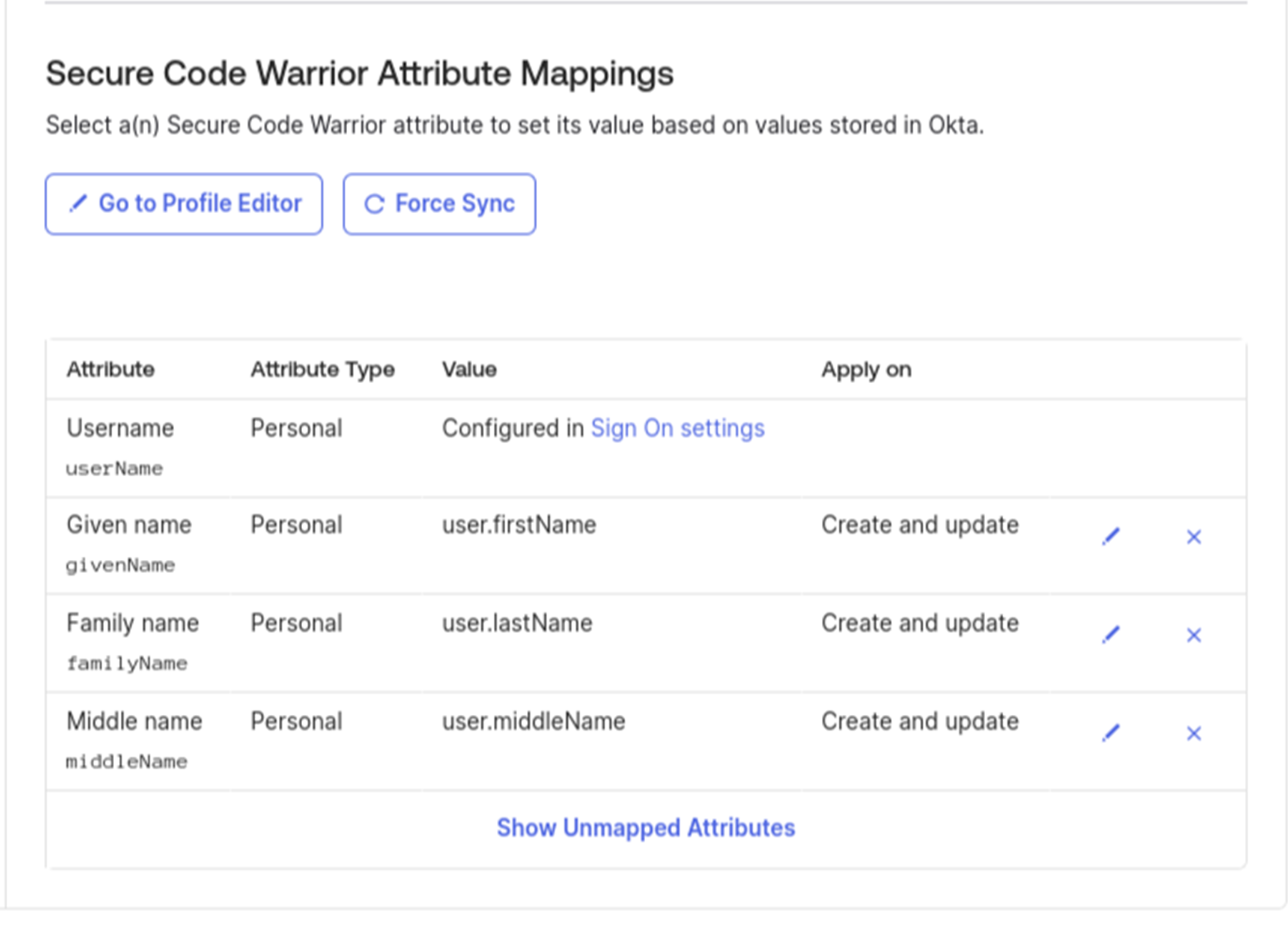The height and width of the screenshot is (937, 1288).
Task: Click Create and update in Middle name row
Action: (920, 721)
